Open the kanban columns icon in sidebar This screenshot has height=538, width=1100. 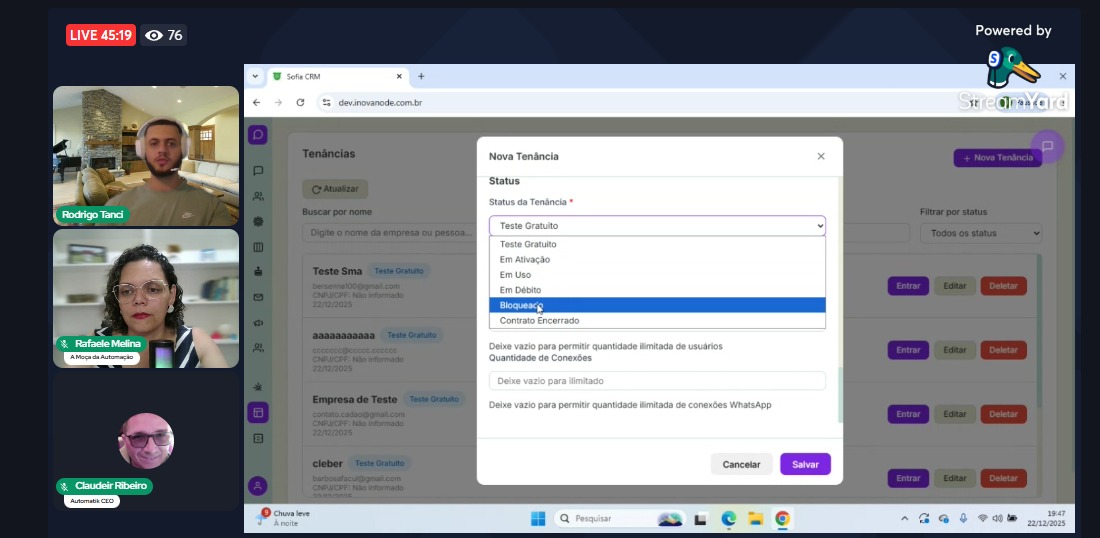(x=258, y=247)
